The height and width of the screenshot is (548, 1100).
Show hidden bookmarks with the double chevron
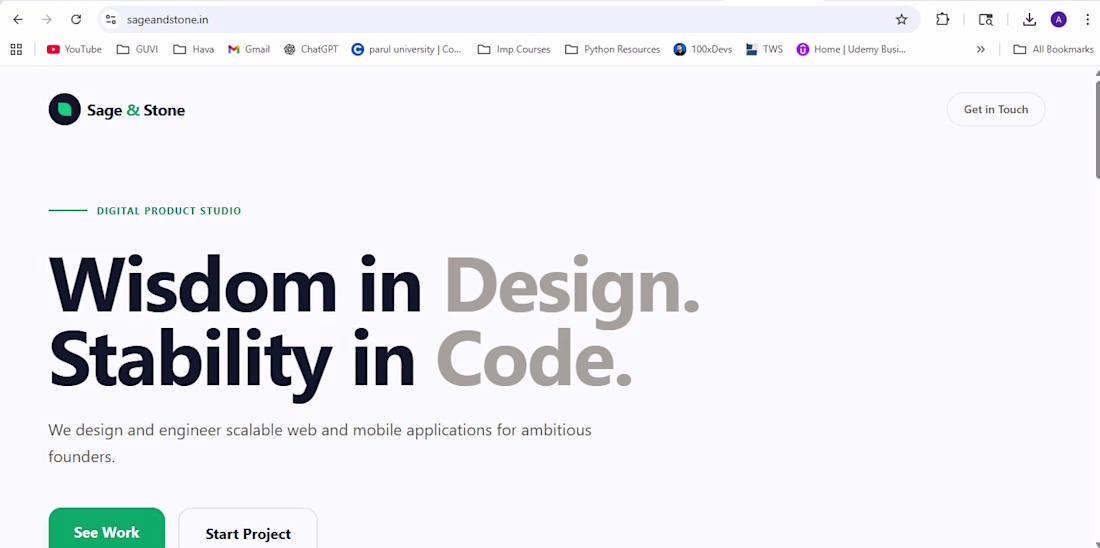[x=981, y=49]
